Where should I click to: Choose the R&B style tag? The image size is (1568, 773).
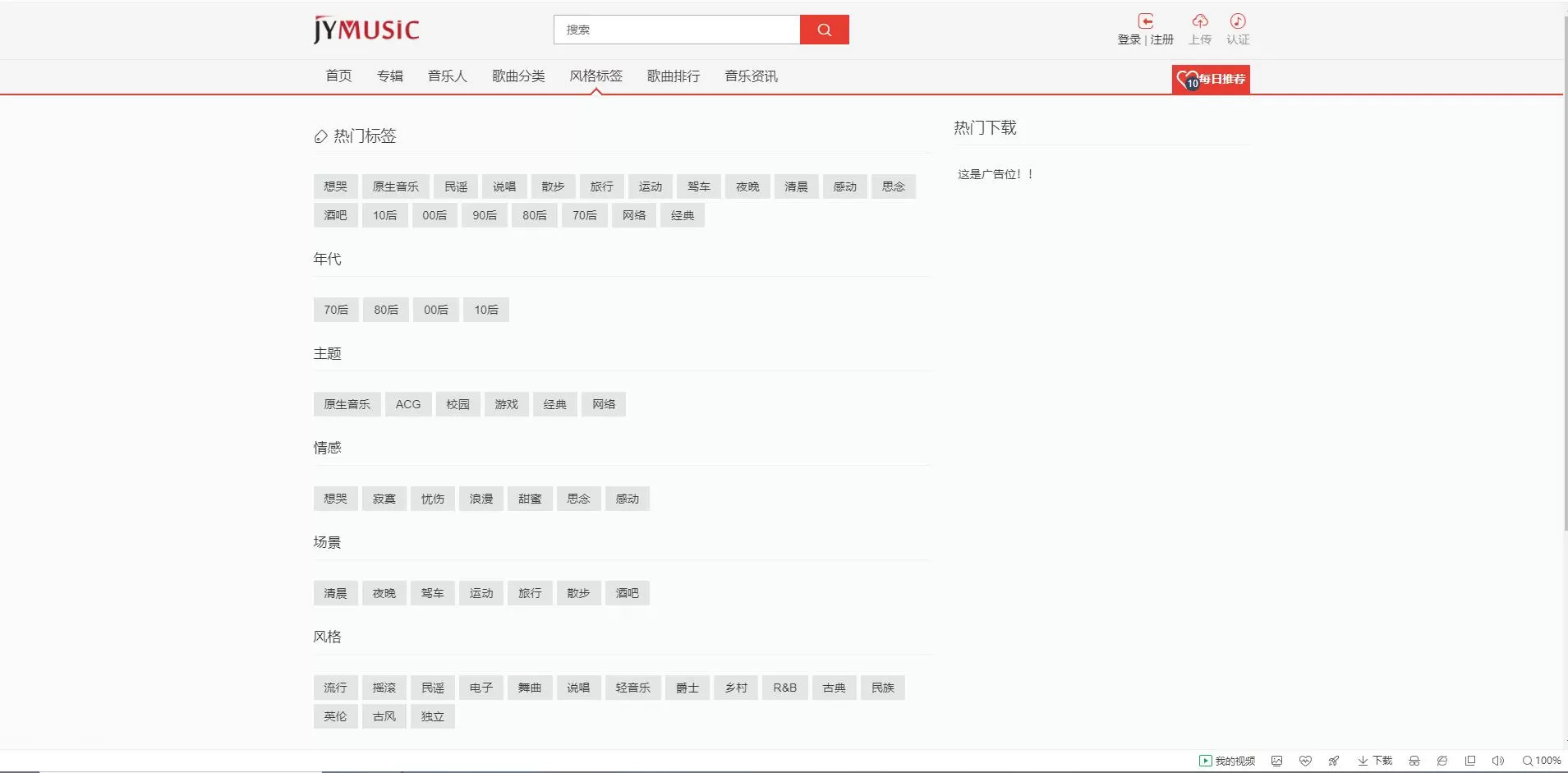(785, 688)
